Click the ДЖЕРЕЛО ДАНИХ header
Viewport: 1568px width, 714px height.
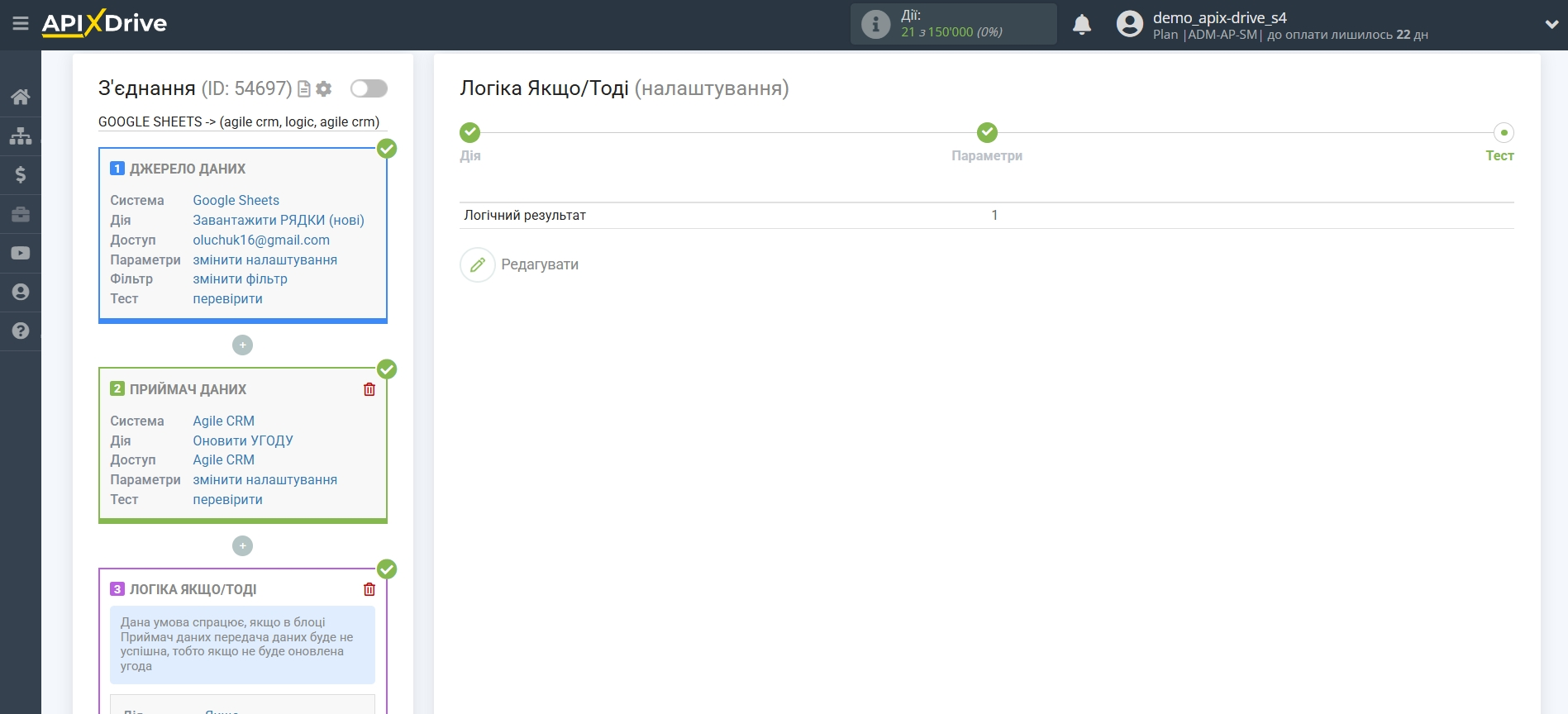pyautogui.click(x=188, y=169)
